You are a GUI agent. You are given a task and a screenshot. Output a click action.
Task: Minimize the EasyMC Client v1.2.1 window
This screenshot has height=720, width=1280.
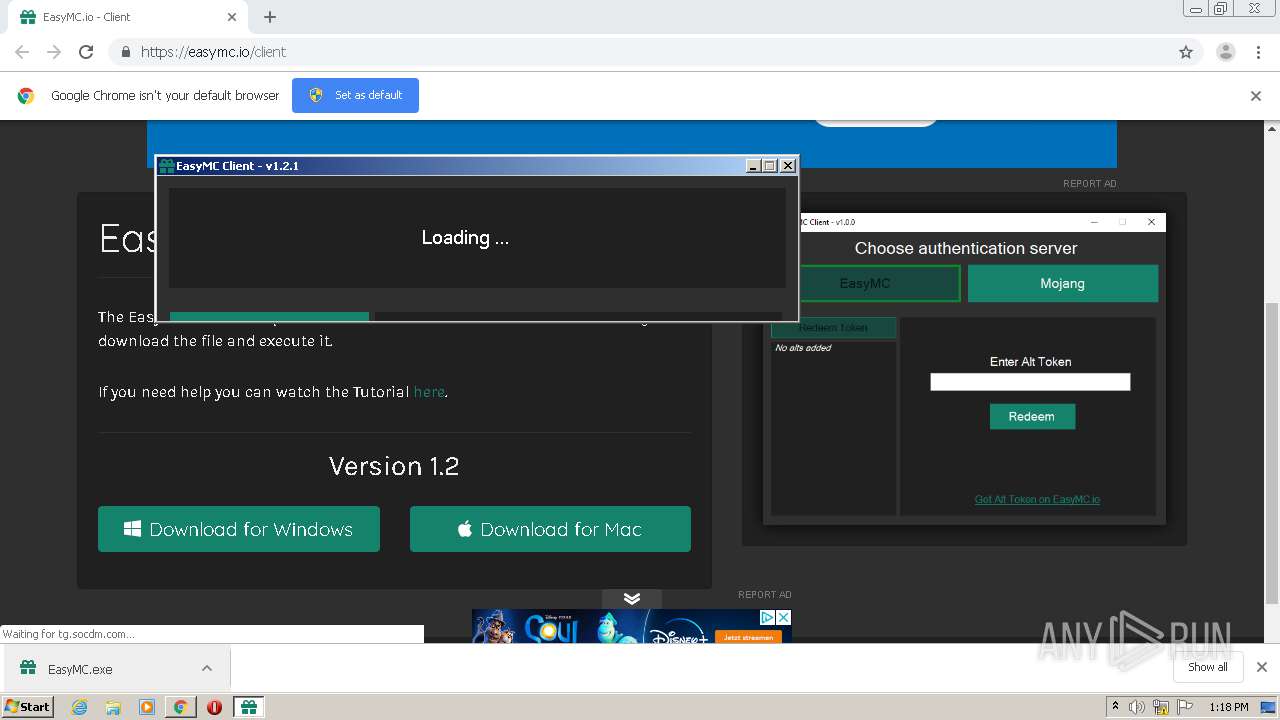(753, 166)
